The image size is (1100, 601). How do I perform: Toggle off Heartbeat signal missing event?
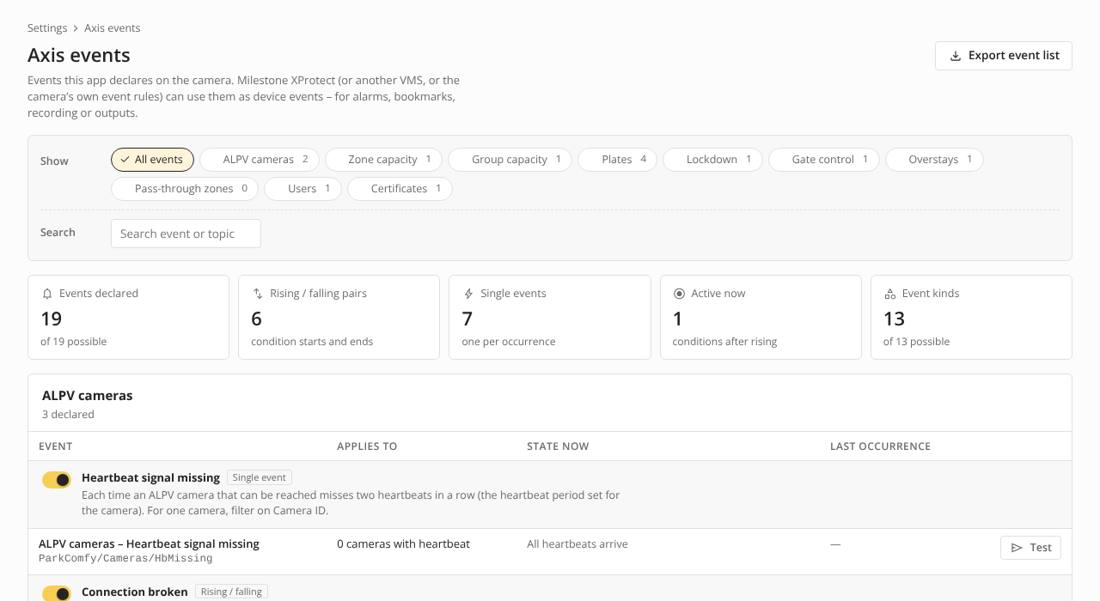56,480
